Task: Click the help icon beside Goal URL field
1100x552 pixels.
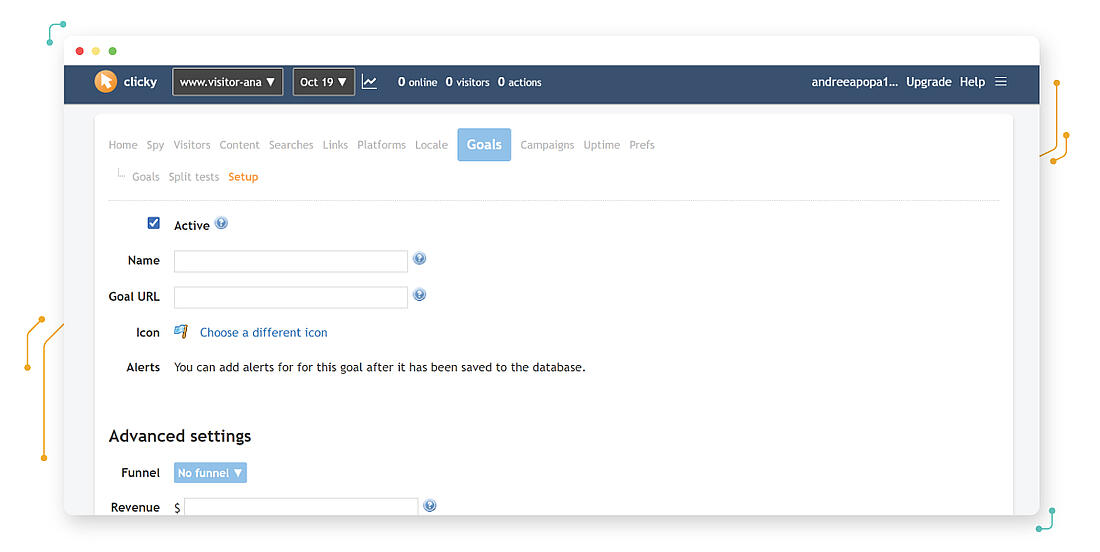Action: point(420,295)
